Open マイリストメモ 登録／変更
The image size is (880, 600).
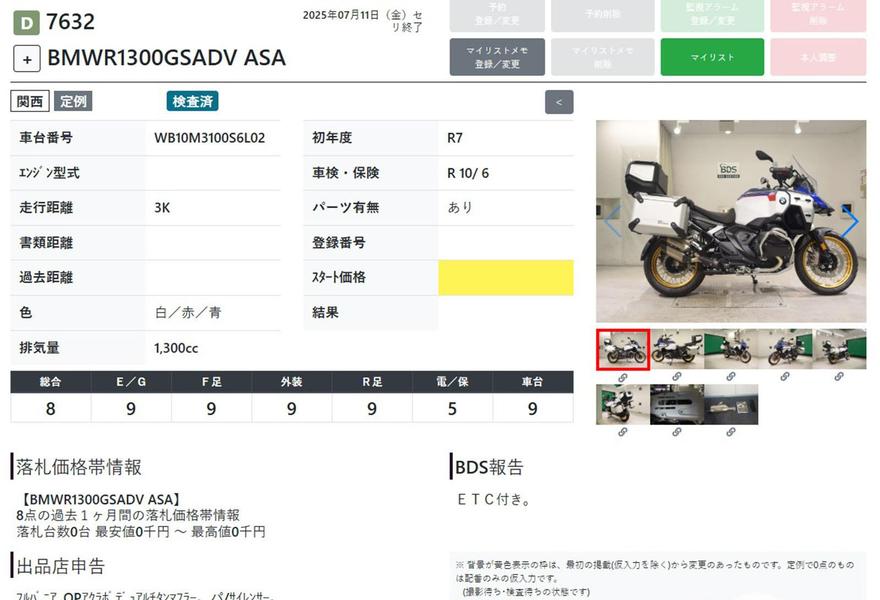point(497,57)
